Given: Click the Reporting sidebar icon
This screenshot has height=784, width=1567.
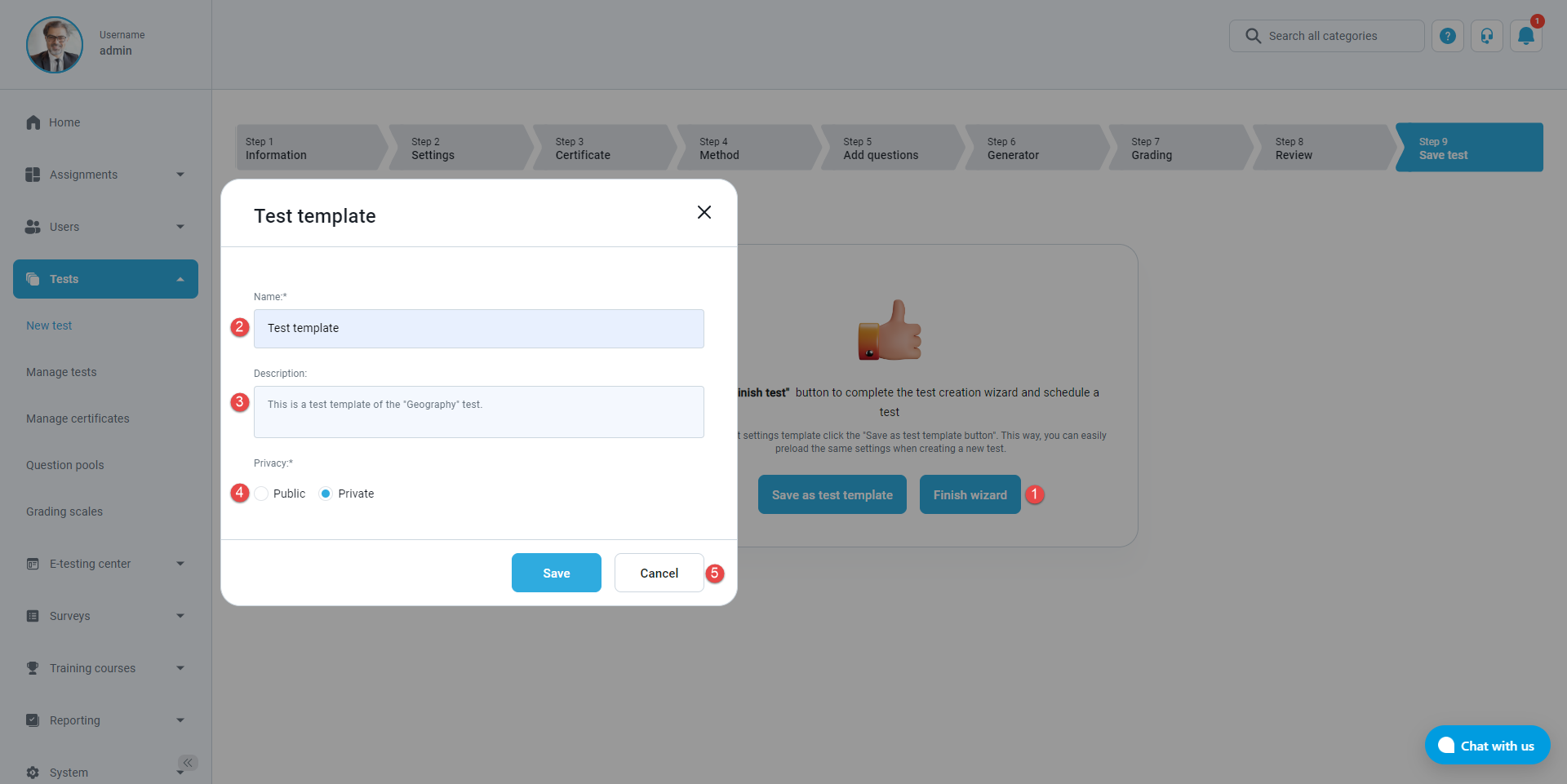Looking at the screenshot, I should point(33,720).
